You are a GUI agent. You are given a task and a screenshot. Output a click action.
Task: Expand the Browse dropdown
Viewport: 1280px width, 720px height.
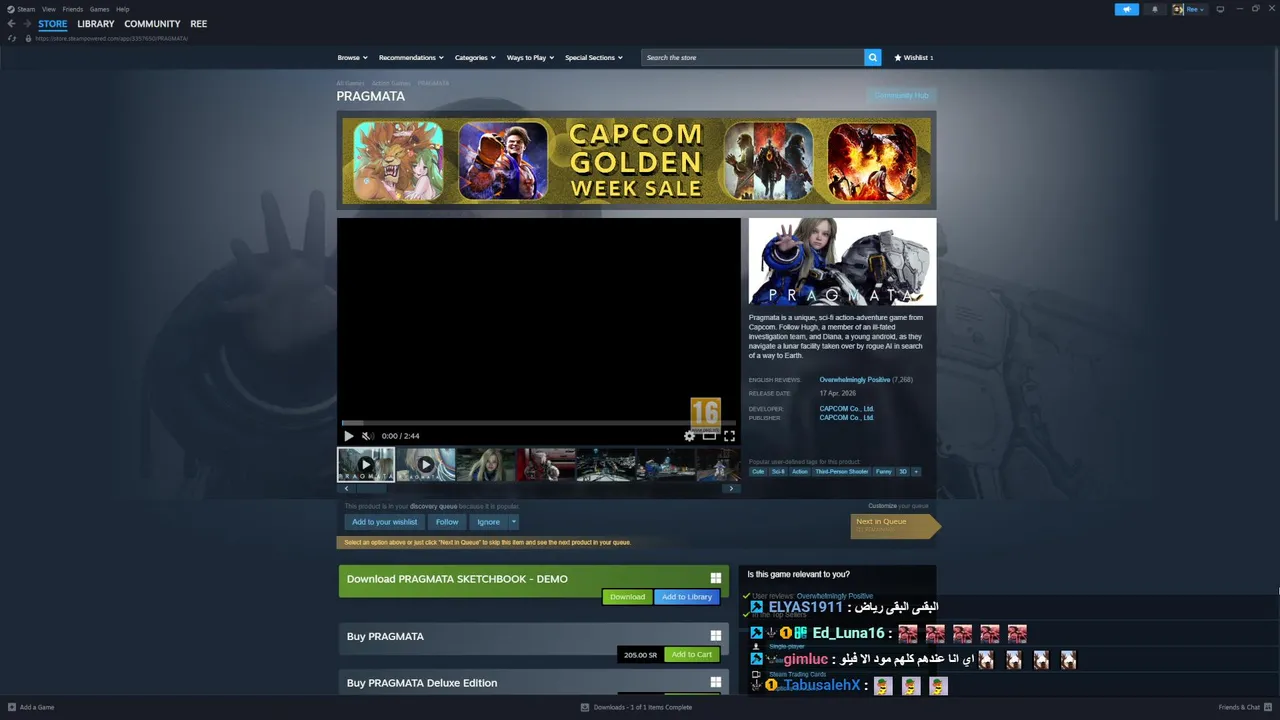(352, 58)
